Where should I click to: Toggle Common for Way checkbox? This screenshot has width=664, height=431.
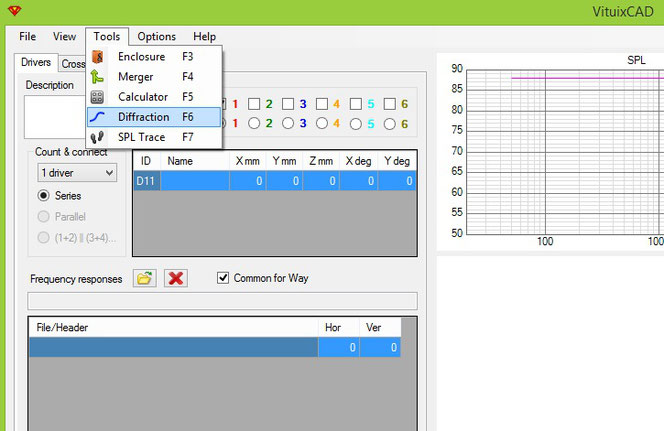(223, 278)
